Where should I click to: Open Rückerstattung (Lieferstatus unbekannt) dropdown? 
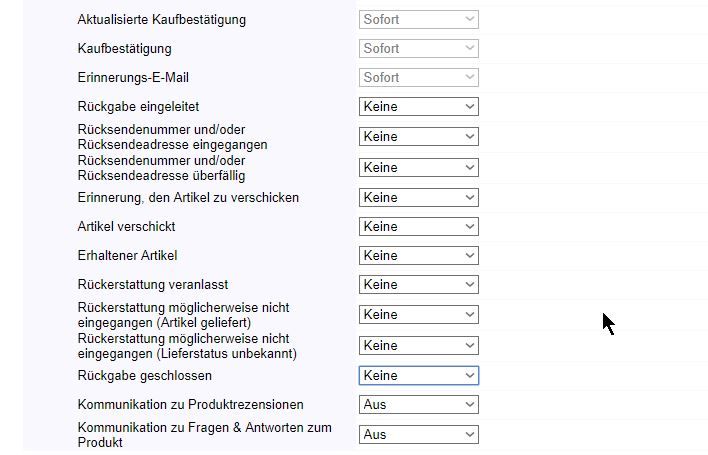(418, 346)
